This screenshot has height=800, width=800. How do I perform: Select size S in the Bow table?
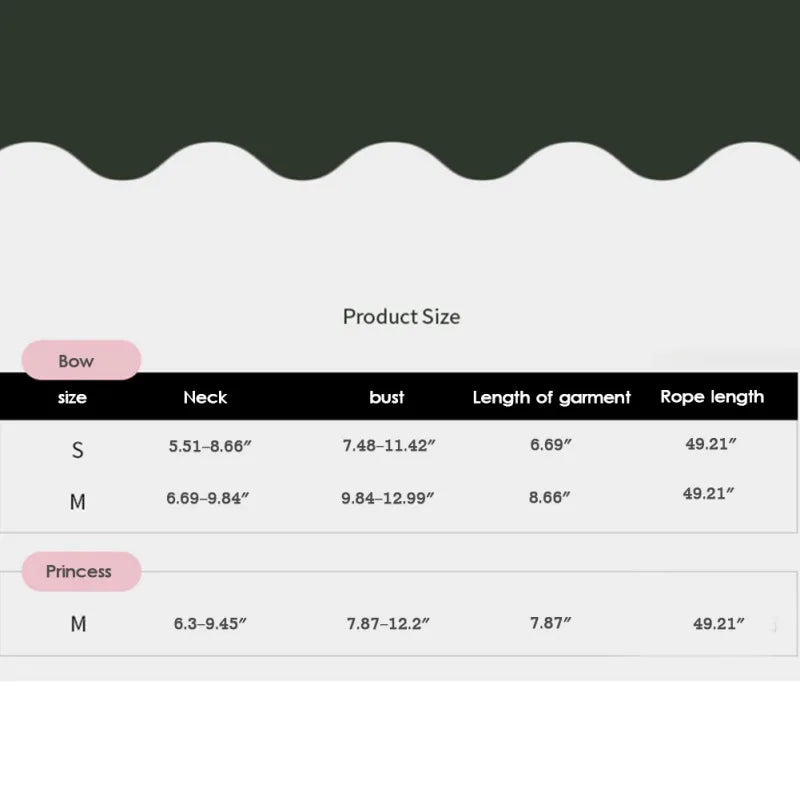click(77, 451)
